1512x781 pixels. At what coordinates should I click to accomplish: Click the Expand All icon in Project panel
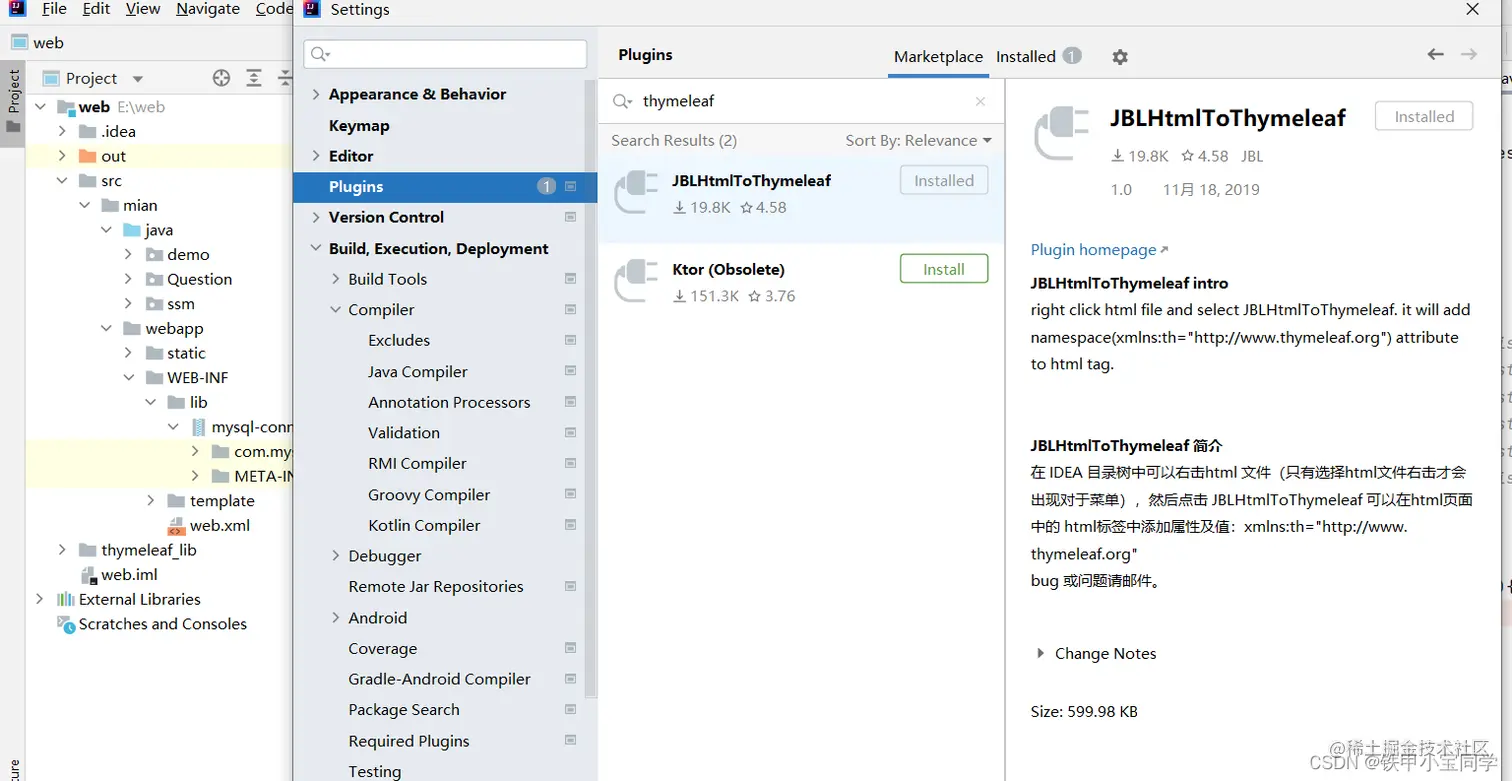[x=254, y=78]
